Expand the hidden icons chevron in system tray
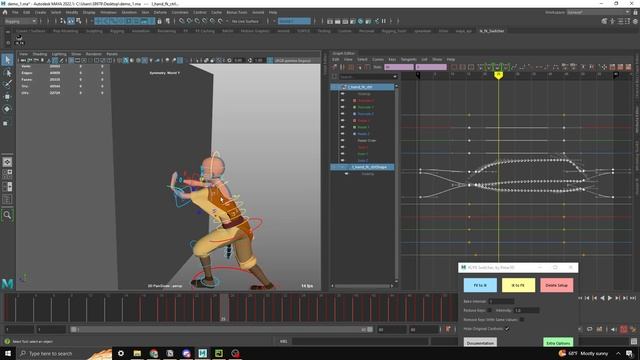This screenshot has height=360, width=640. click(618, 353)
